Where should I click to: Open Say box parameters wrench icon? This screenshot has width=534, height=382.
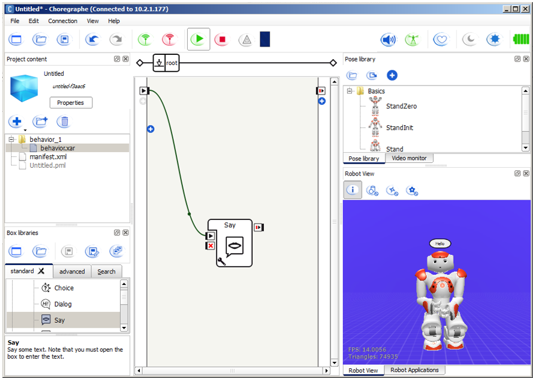pos(221,261)
